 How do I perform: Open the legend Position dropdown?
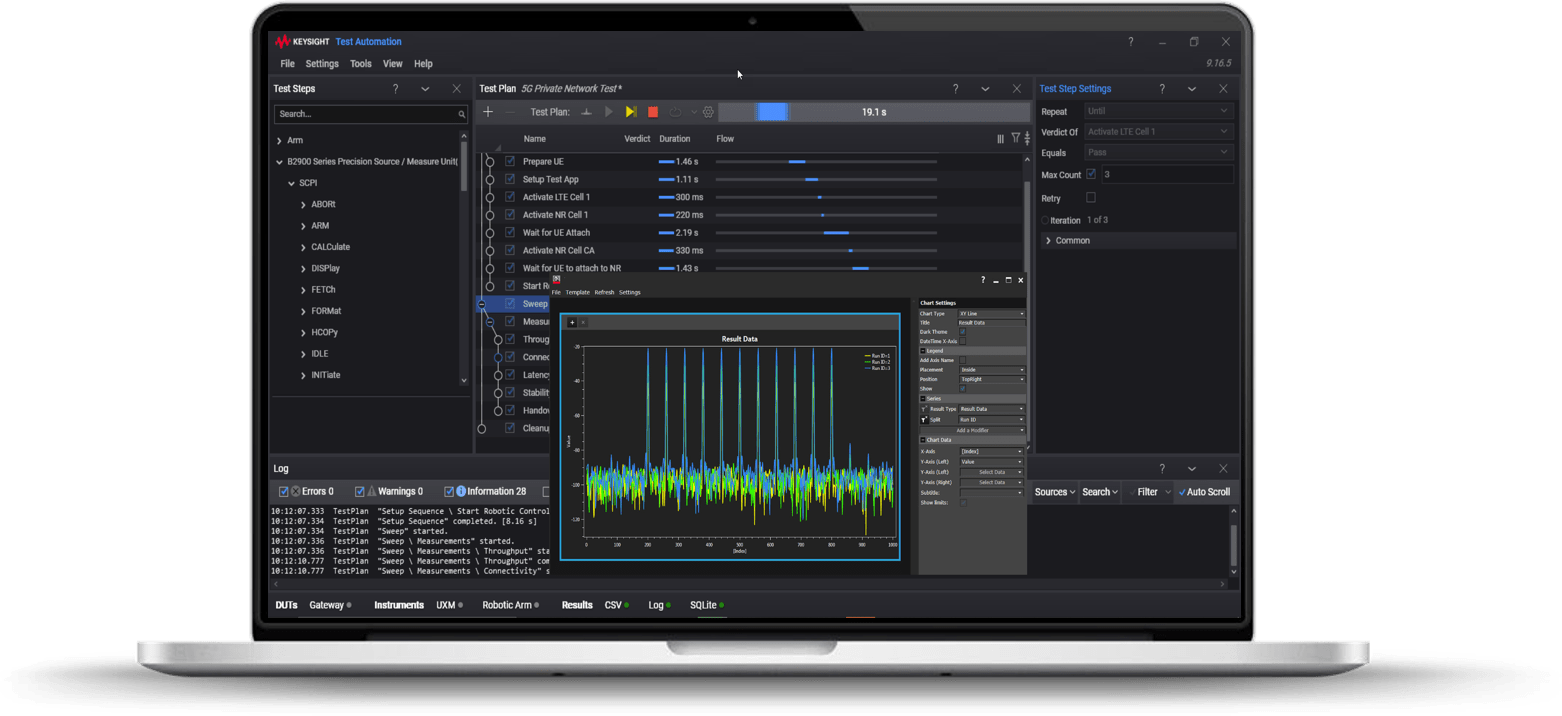tap(992, 379)
